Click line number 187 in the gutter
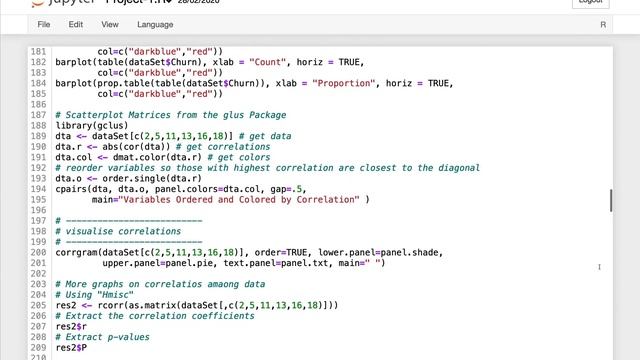 38,115
